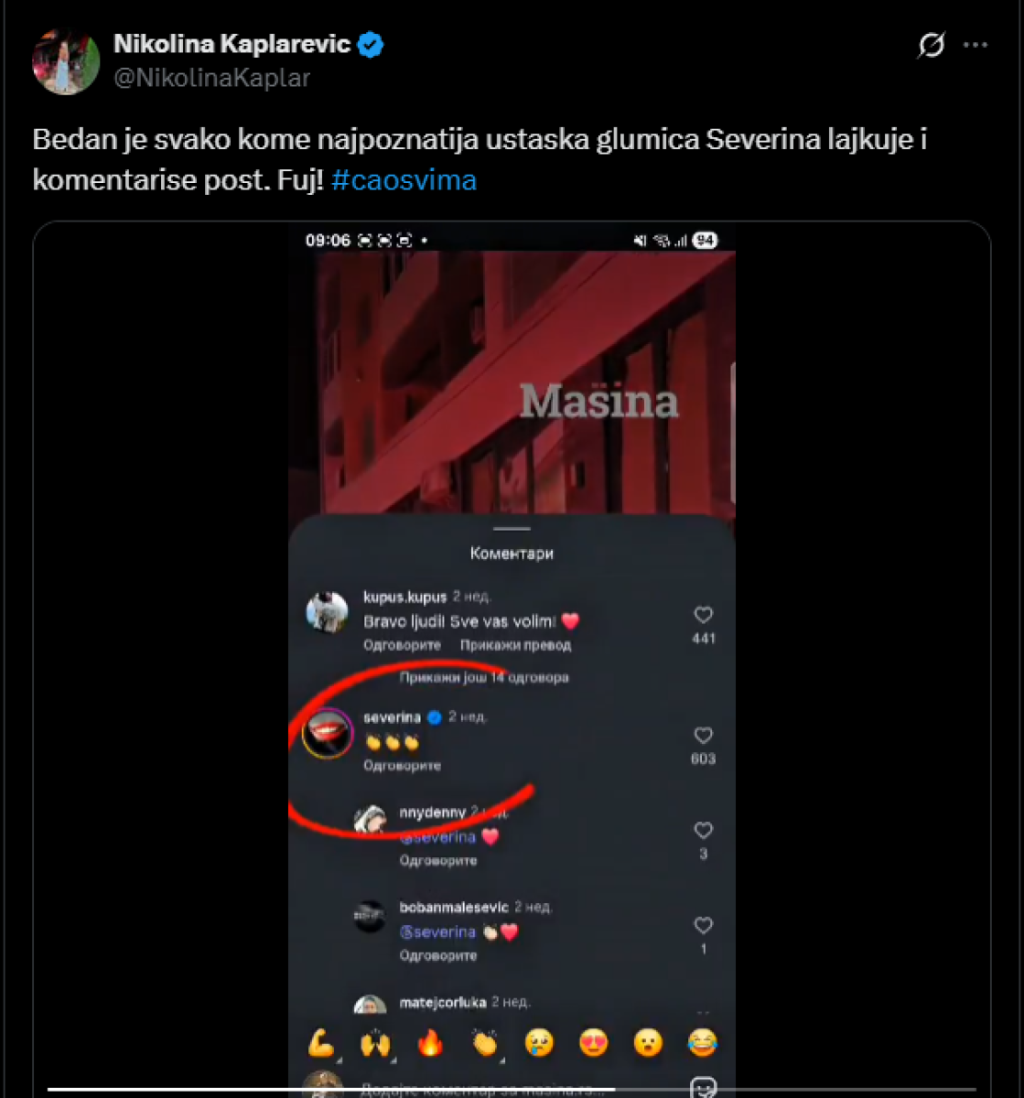Select the fire emoji reaction
Image resolution: width=1024 pixels, height=1098 pixels.
[x=430, y=1043]
